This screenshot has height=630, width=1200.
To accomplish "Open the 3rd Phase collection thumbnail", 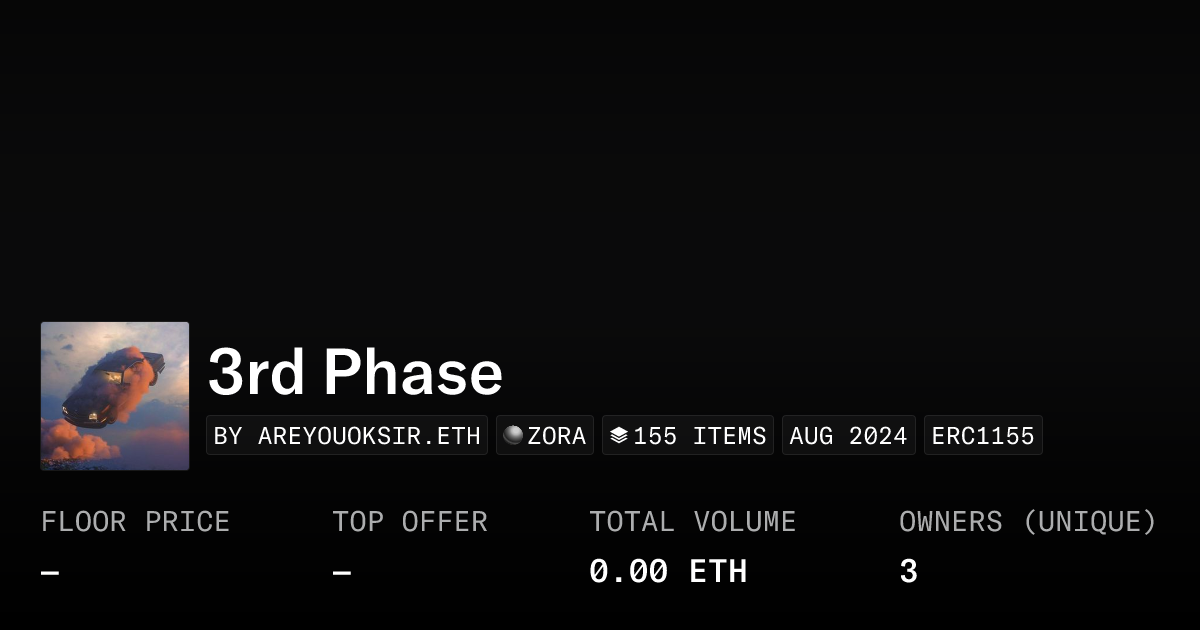I will click(115, 396).
